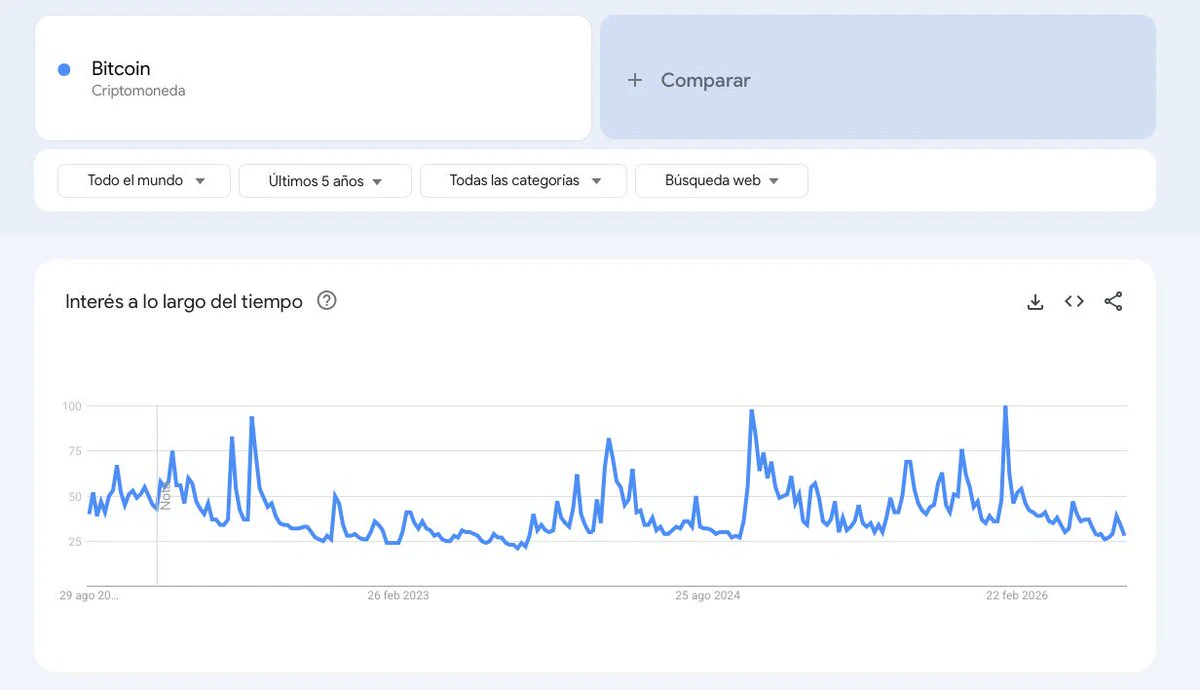Click the highest peak at value 100

(x=1005, y=407)
